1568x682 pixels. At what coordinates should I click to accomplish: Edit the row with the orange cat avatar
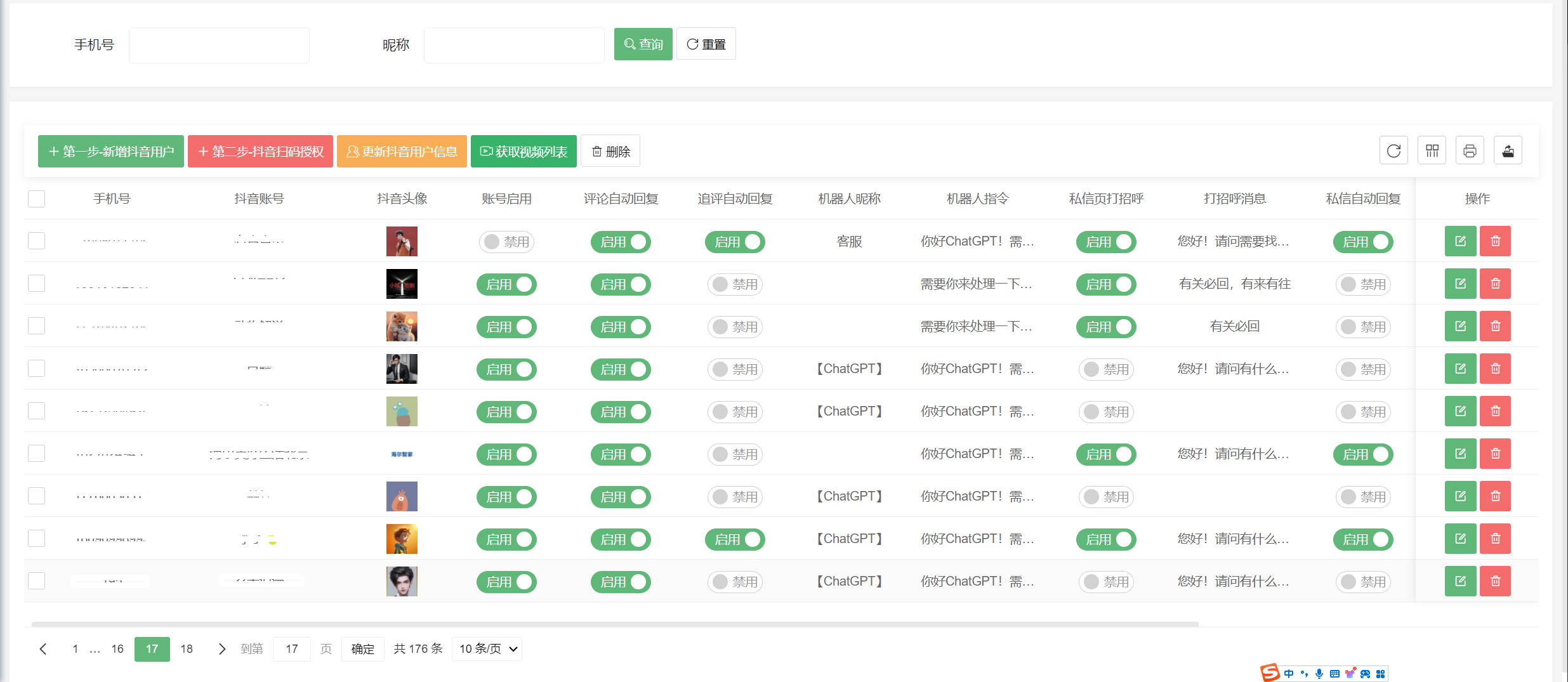point(1460,326)
